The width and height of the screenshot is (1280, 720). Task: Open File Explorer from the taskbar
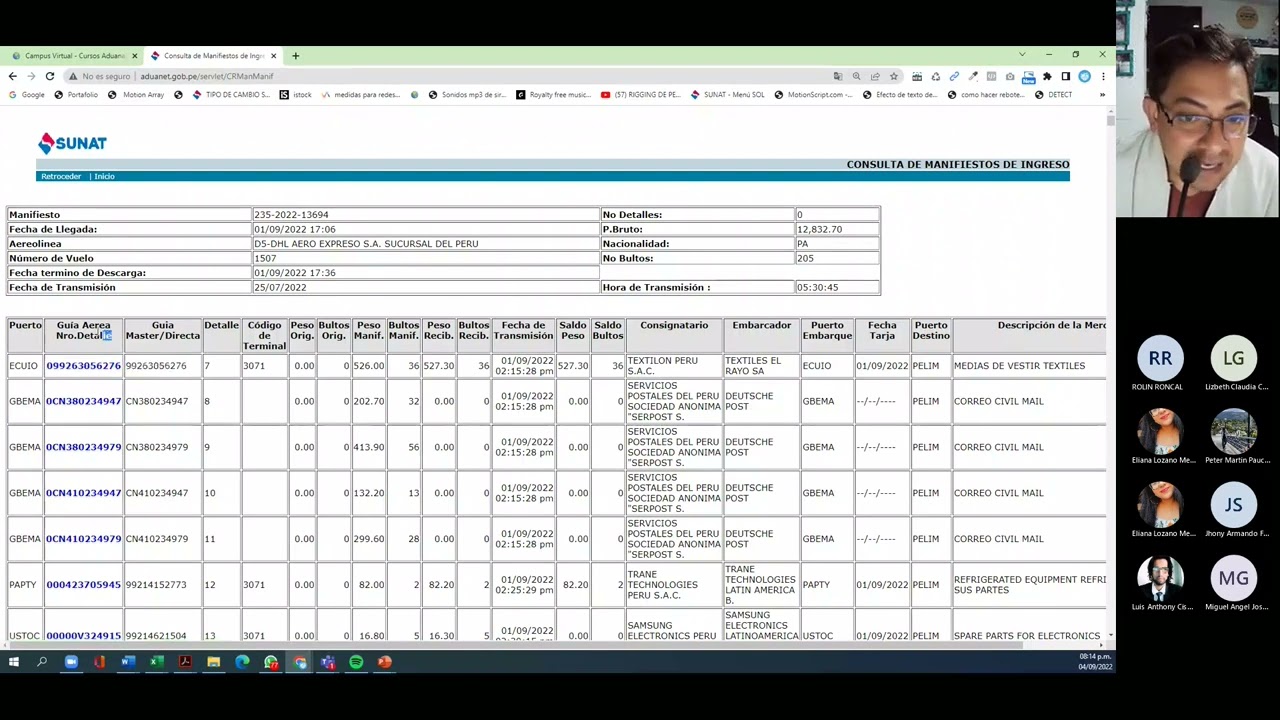(214, 662)
